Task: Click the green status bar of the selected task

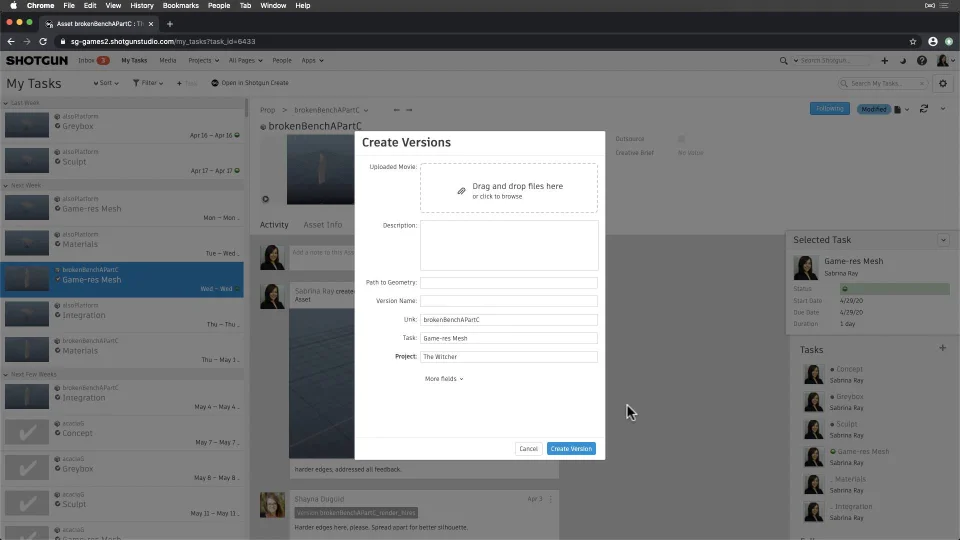Action: [894, 288]
